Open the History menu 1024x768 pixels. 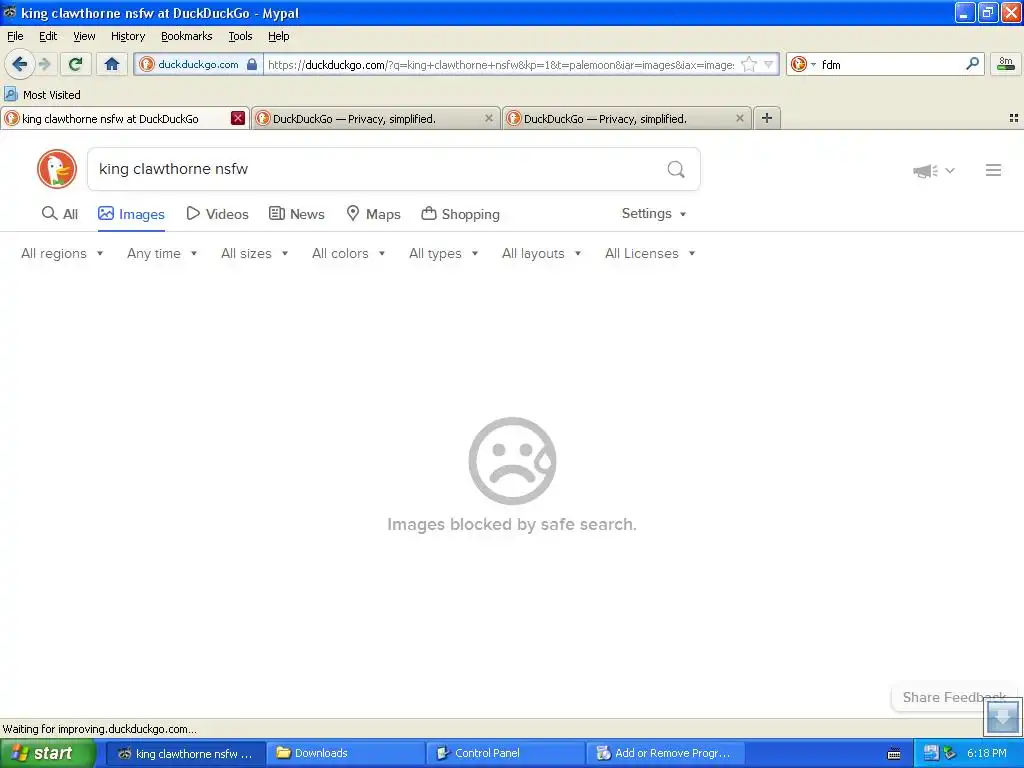point(128,36)
